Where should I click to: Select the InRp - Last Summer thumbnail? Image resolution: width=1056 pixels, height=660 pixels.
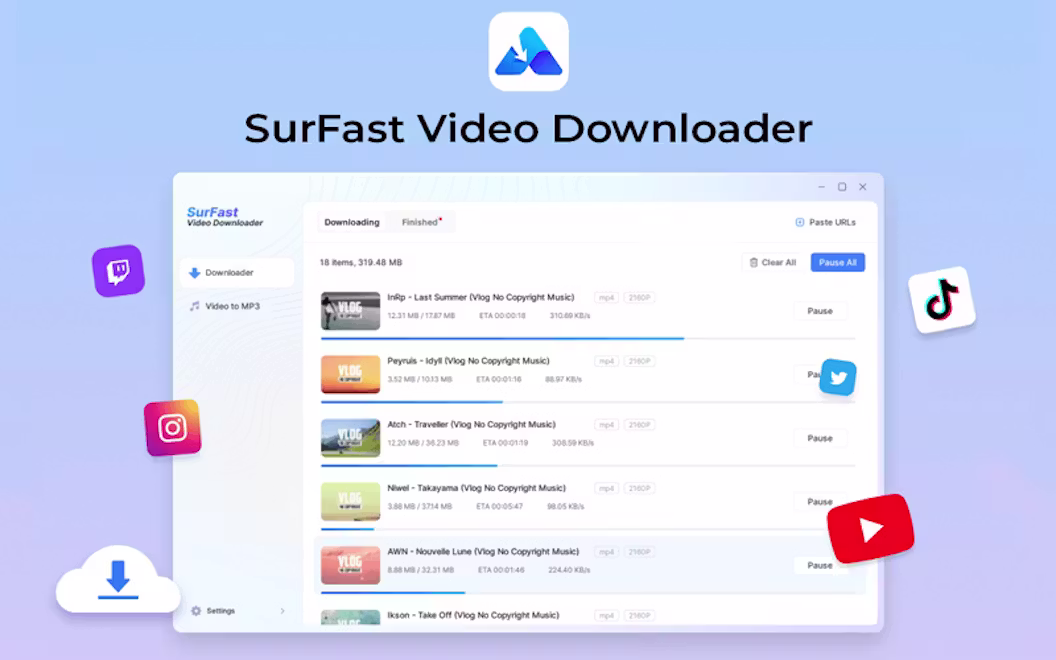tap(350, 310)
